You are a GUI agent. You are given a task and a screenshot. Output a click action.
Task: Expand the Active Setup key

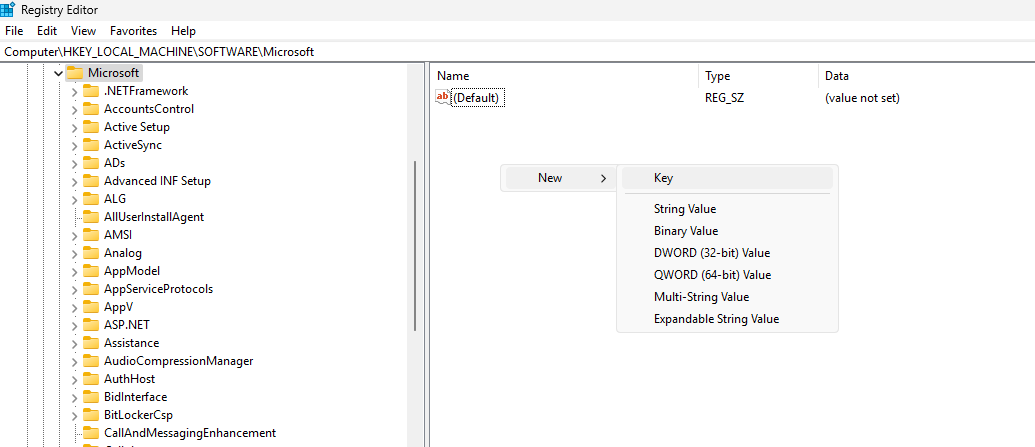[x=74, y=127]
